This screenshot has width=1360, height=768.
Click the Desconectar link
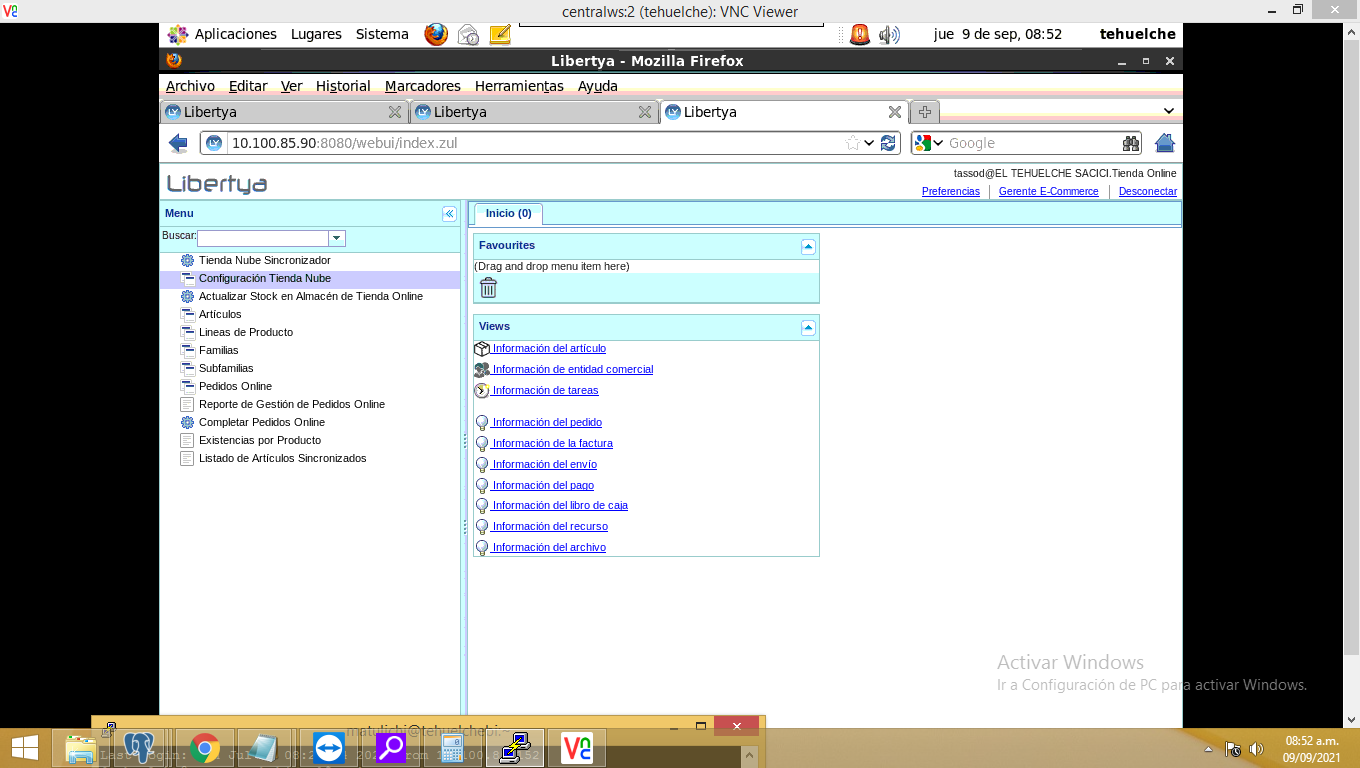[x=1148, y=191]
